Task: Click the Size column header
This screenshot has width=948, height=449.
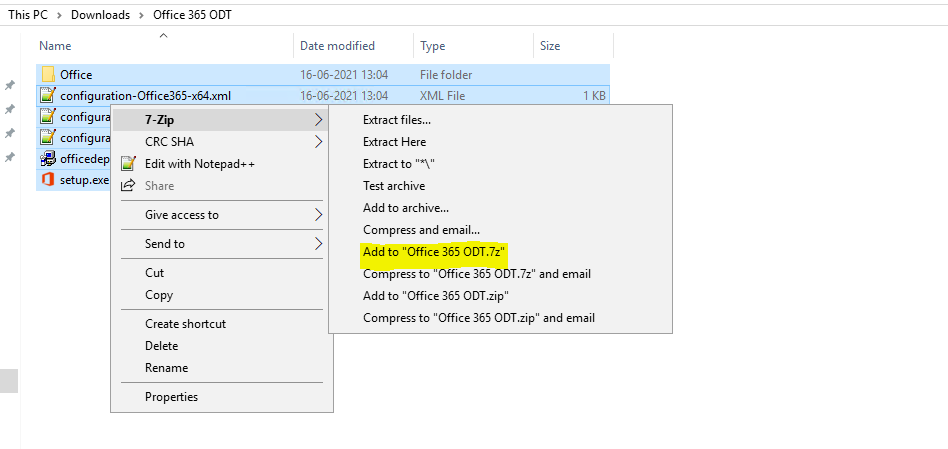Action: (x=550, y=46)
